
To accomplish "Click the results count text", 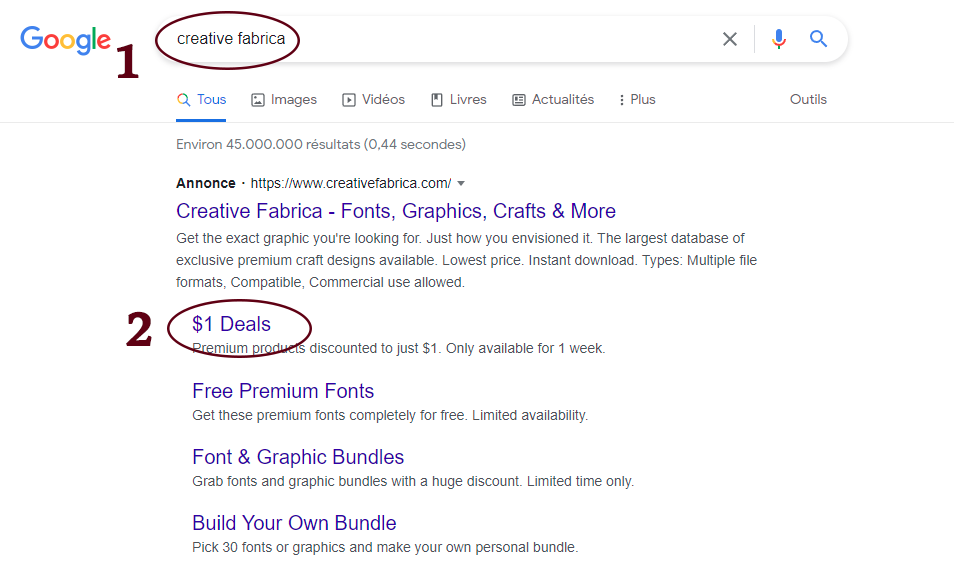I will 320,144.
